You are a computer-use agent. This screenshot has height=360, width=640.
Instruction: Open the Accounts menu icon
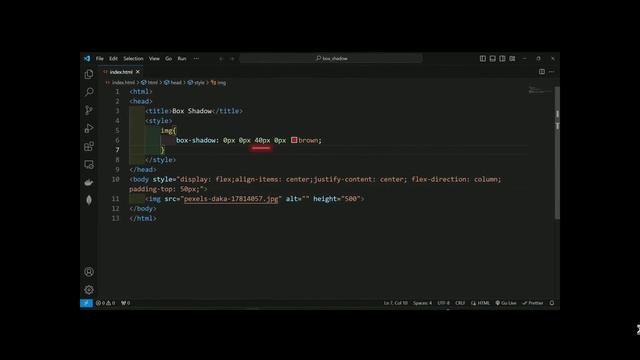point(89,272)
